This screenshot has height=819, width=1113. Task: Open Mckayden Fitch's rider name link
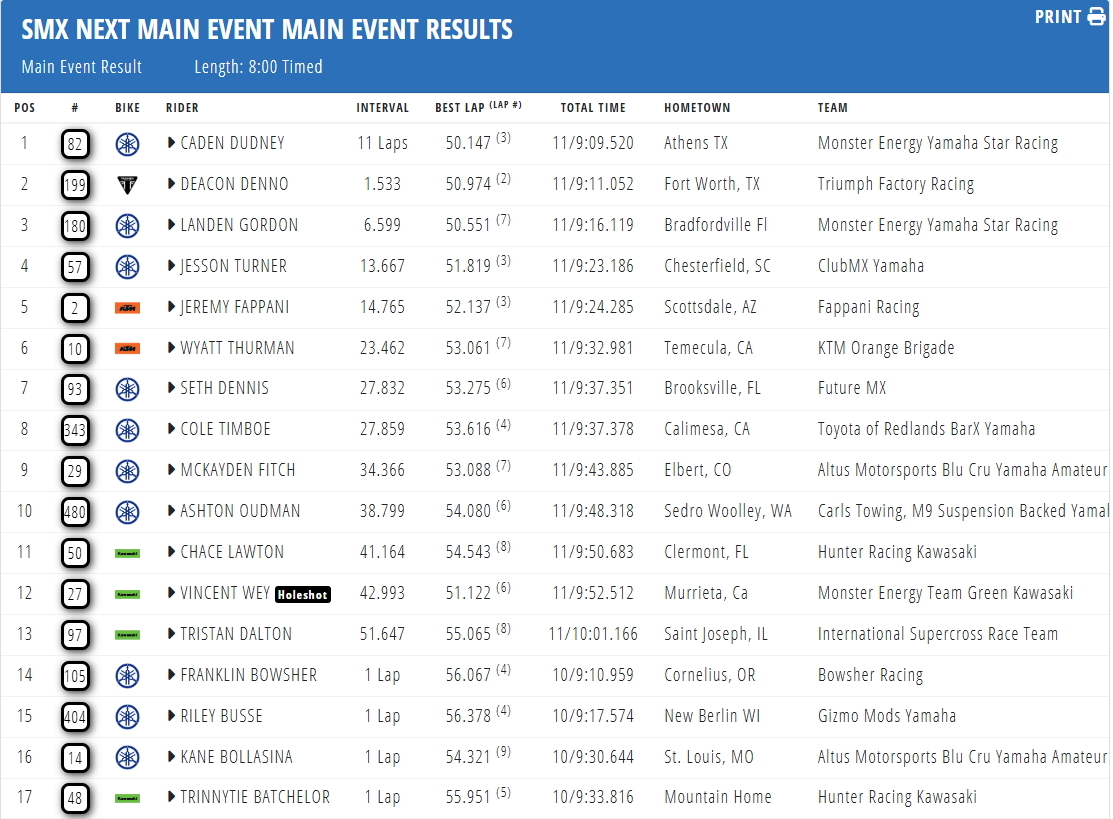(238, 470)
